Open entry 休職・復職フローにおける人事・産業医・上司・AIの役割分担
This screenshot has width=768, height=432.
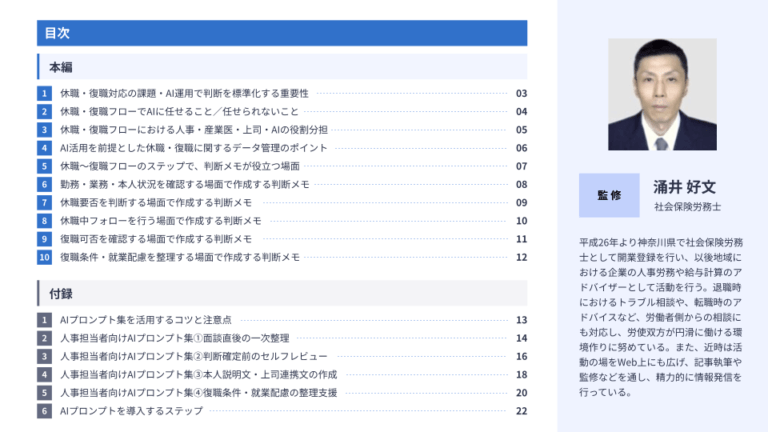[193, 129]
